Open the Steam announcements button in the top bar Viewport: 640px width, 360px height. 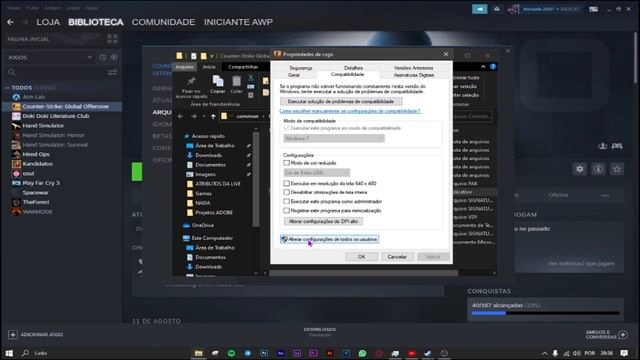point(480,9)
